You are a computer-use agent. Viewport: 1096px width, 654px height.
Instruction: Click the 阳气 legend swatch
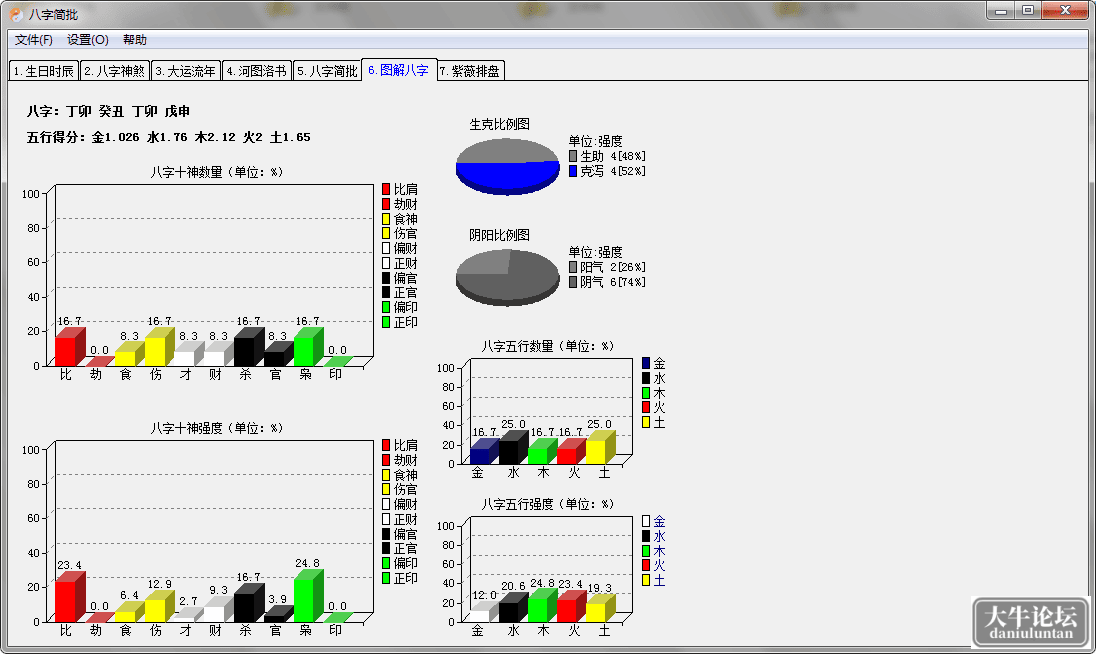coord(573,267)
